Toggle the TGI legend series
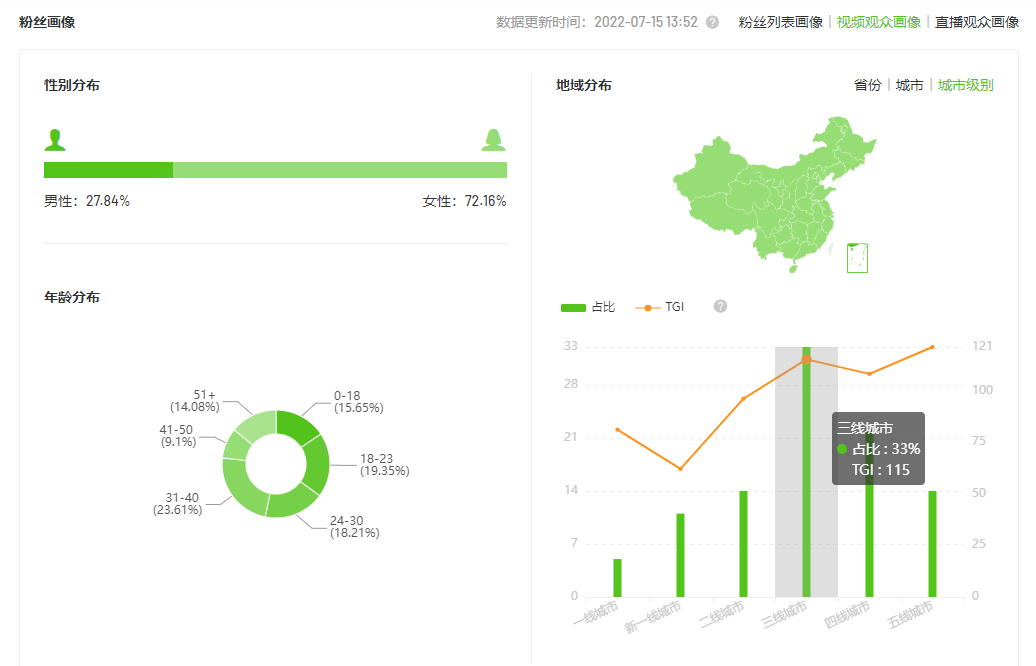Image resolution: width=1036 pixels, height=666 pixels. [659, 307]
